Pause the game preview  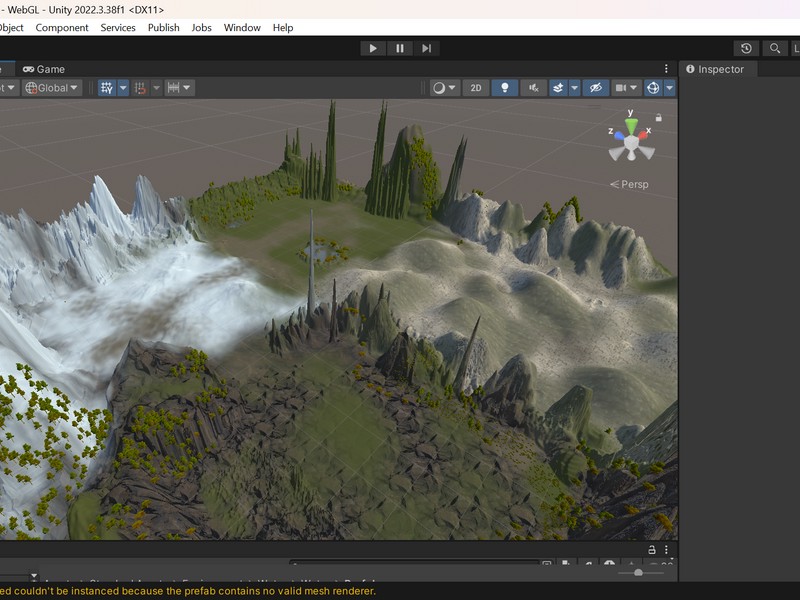(x=400, y=48)
